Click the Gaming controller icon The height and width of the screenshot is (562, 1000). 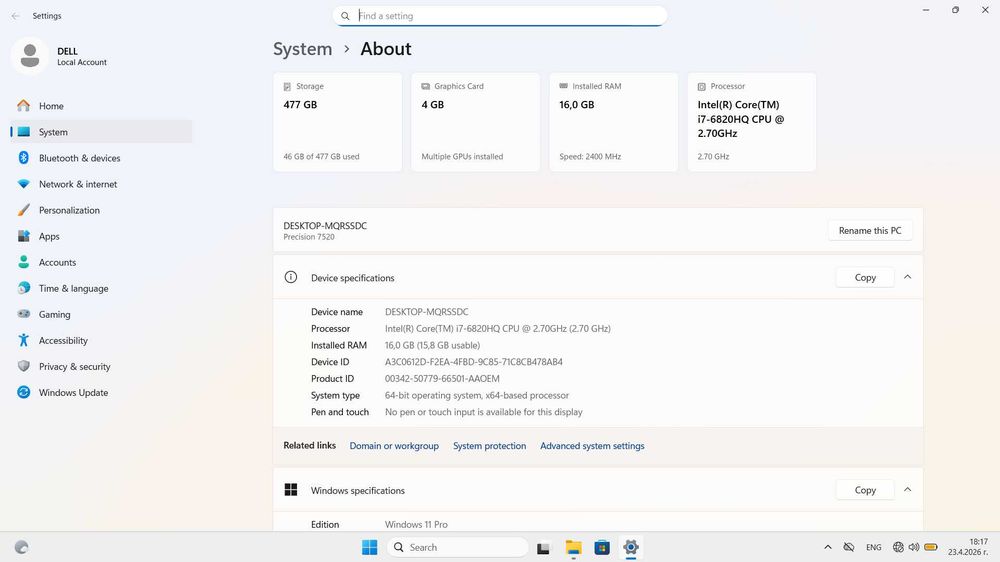tap(24, 314)
